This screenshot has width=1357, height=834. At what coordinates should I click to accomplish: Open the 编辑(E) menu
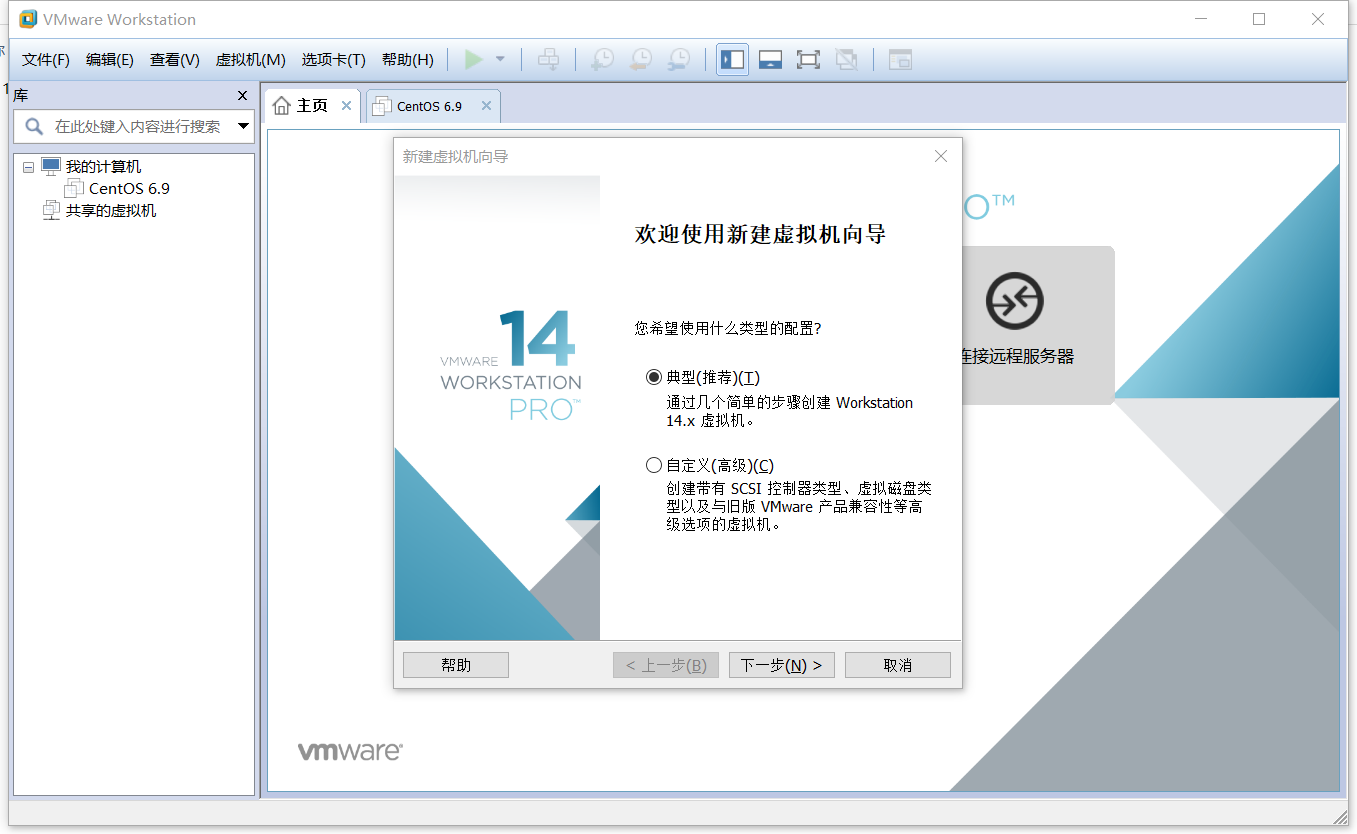110,60
